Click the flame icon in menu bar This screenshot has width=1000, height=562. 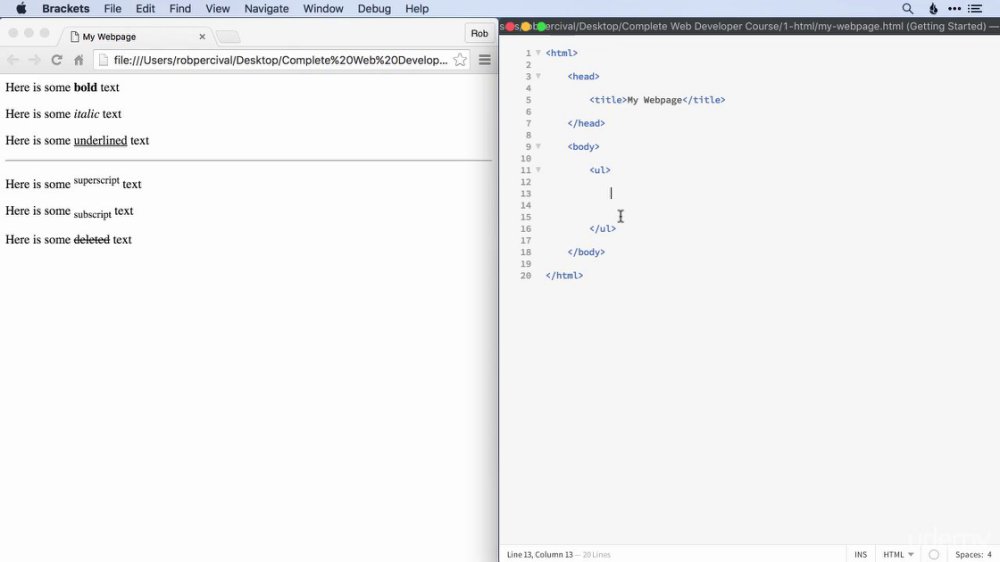click(933, 9)
